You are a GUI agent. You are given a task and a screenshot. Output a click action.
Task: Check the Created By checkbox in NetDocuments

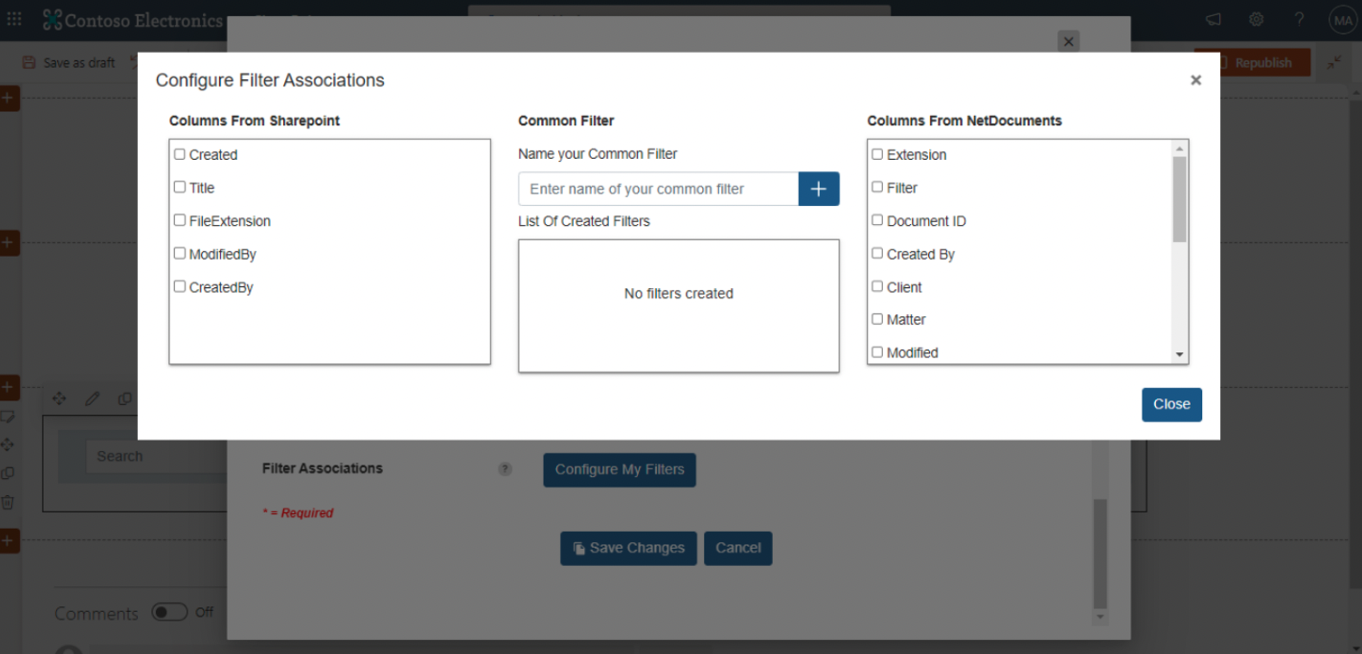coord(877,253)
